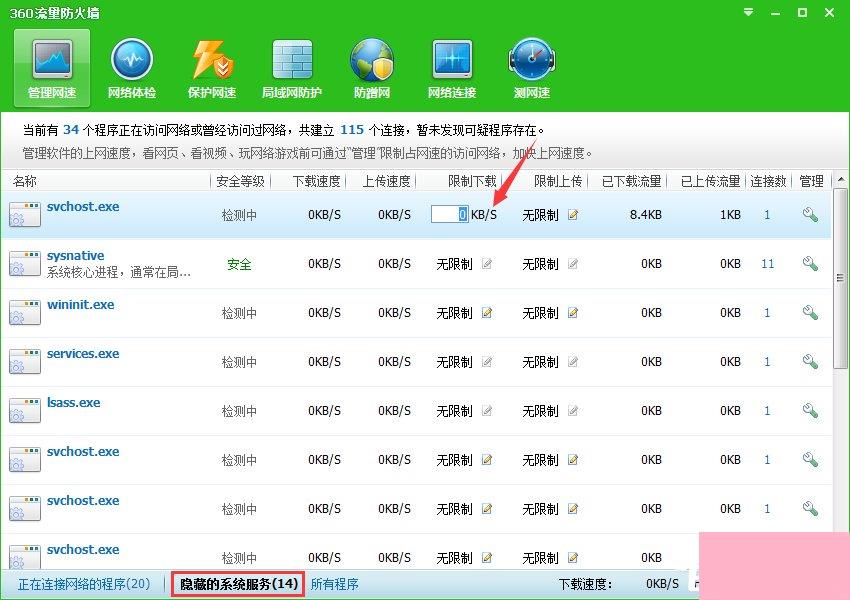Screen dimensions: 850x600
Task: Switch to 隐藏的系统服务(14) tab
Action: click(x=238, y=584)
